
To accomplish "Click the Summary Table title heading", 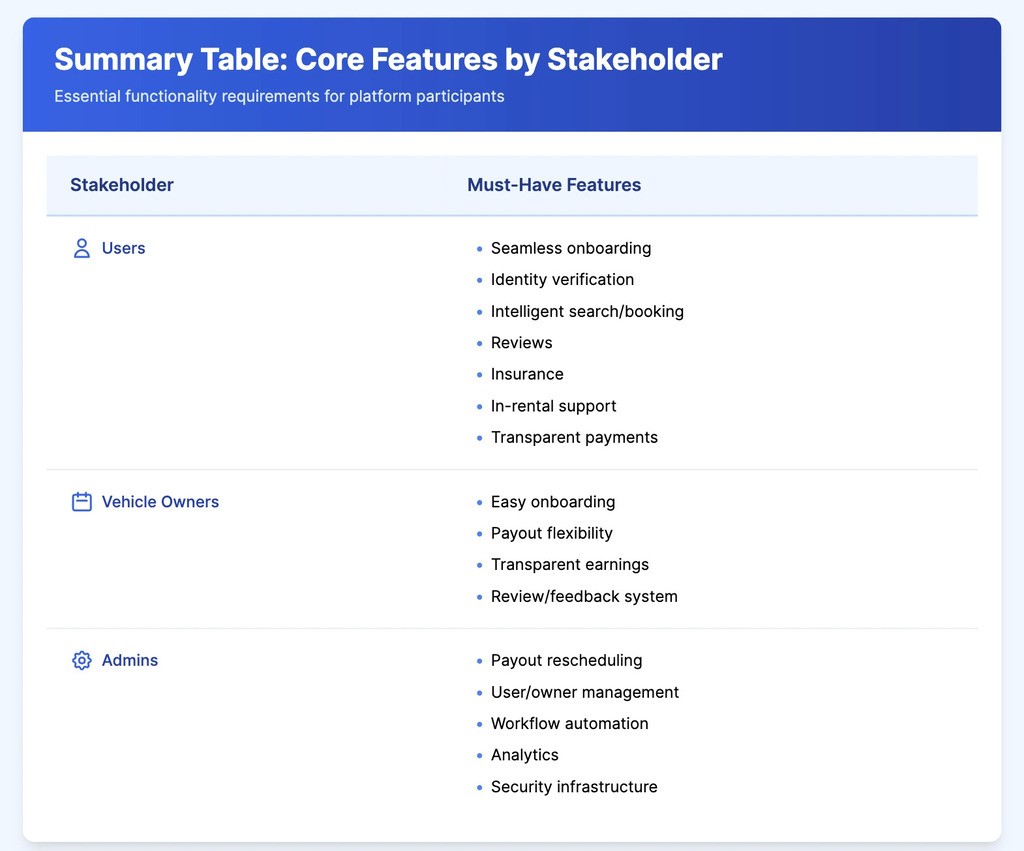I will 388,59.
